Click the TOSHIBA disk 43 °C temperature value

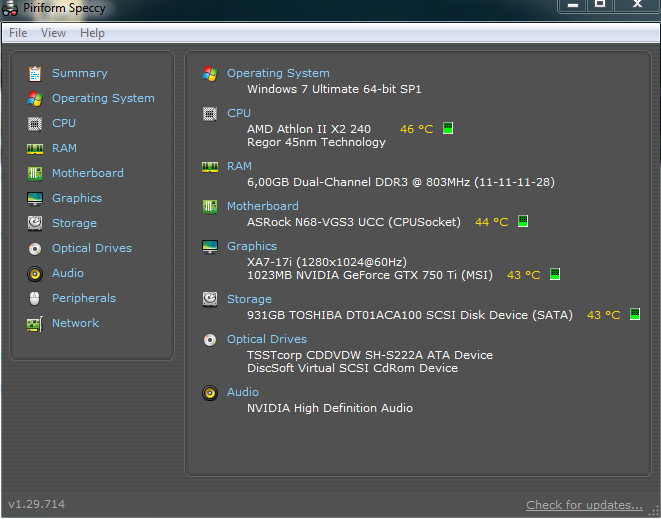604,315
